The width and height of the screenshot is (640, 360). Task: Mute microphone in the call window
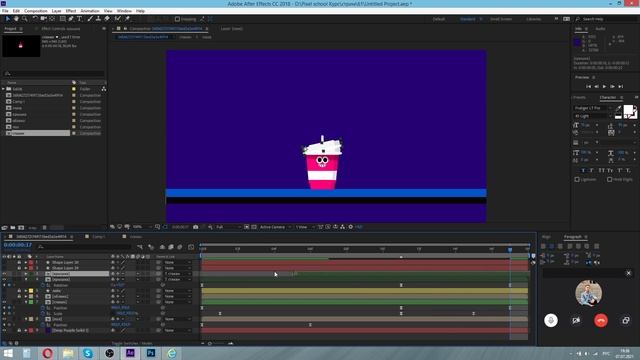click(x=551, y=320)
